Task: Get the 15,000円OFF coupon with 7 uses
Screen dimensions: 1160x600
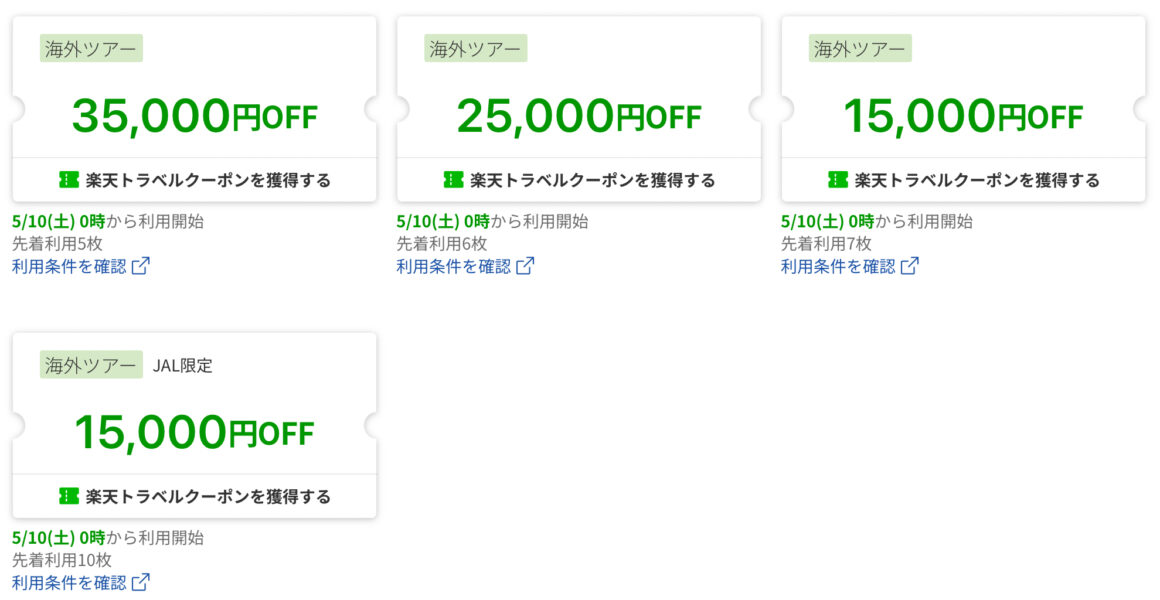Action: pyautogui.click(x=964, y=180)
